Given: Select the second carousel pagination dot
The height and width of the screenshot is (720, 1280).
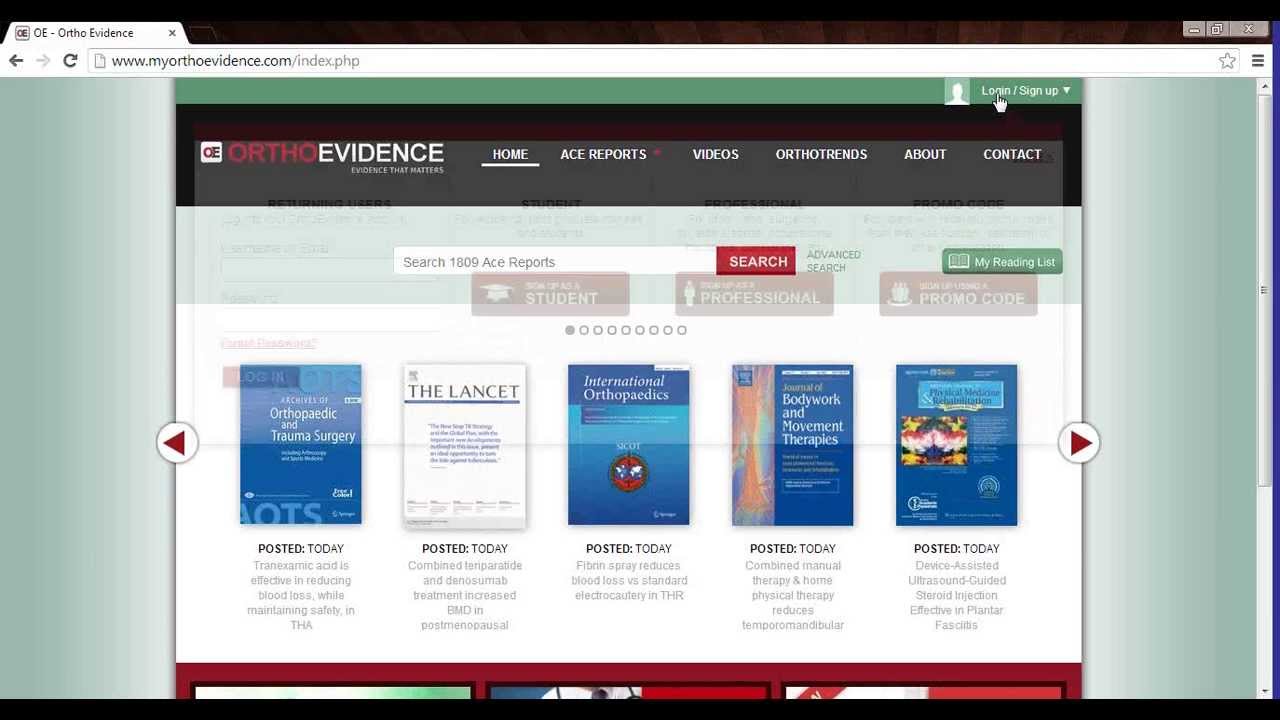Looking at the screenshot, I should coord(584,330).
